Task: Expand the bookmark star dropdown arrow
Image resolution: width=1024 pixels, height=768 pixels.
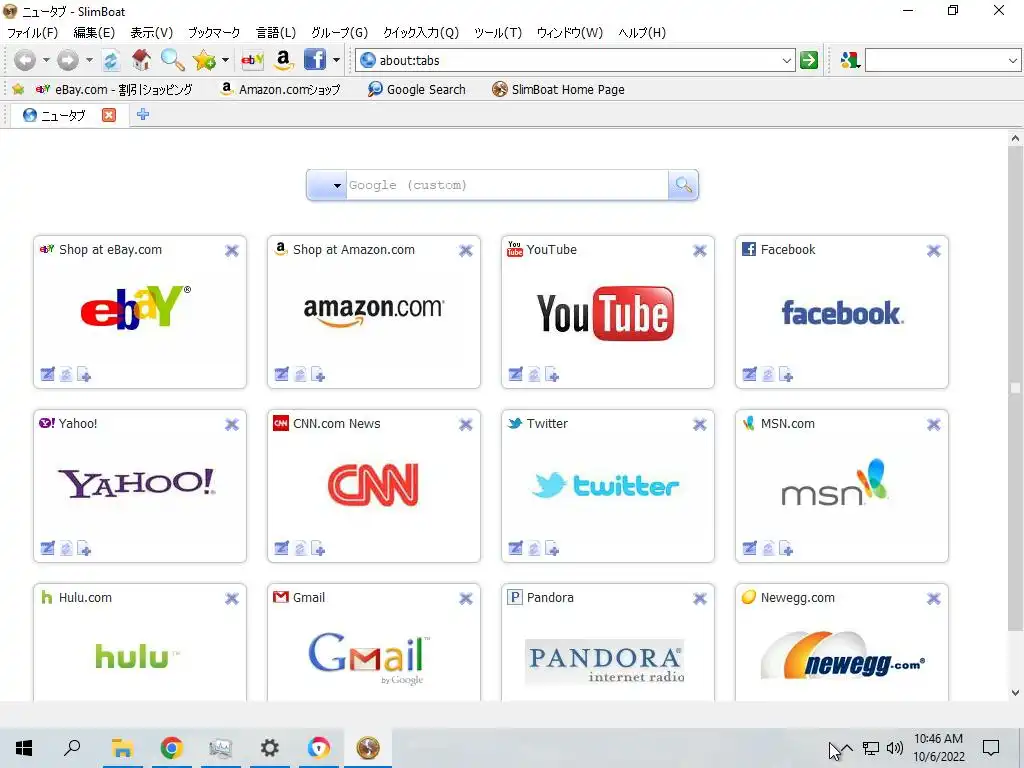Action: (x=225, y=60)
